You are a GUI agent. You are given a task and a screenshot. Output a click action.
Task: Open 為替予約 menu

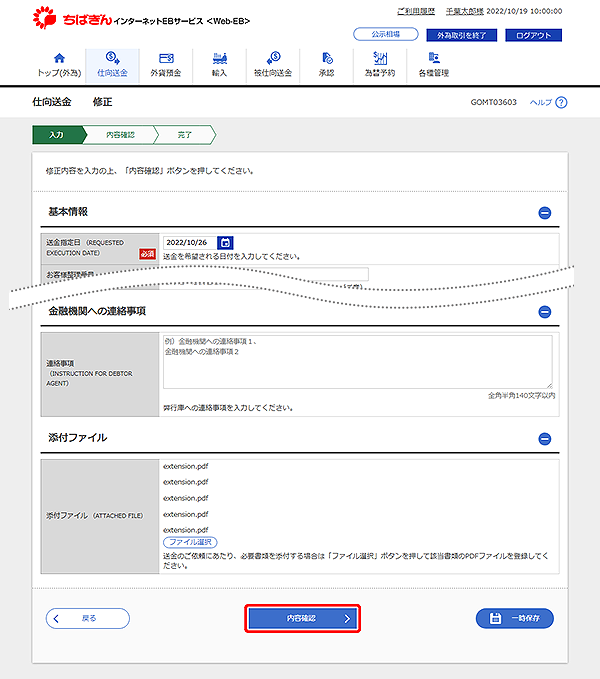(380, 65)
